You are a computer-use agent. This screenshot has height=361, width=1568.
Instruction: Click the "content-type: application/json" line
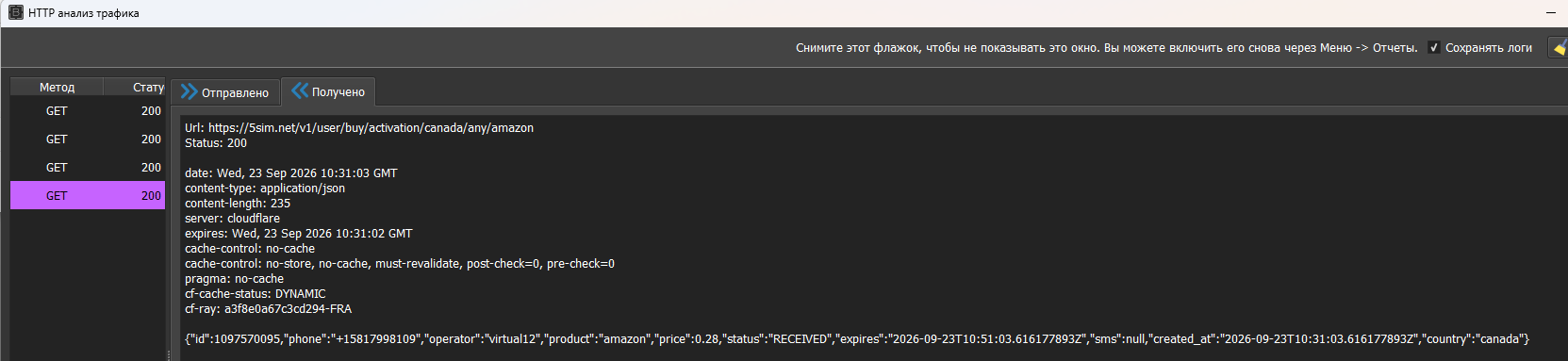pyautogui.click(x=265, y=188)
